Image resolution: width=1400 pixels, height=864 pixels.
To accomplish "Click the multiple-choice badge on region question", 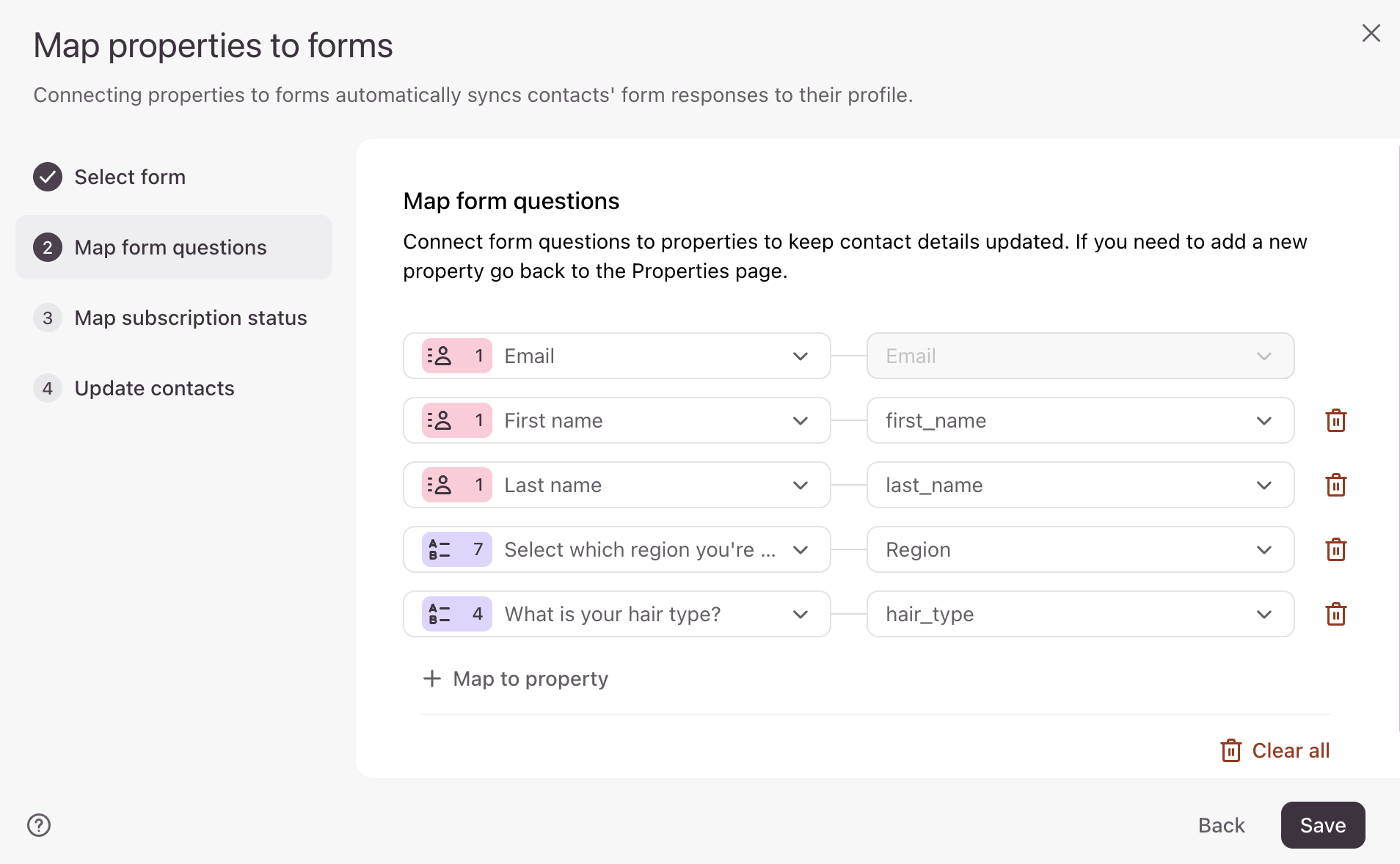I will pos(456,549).
